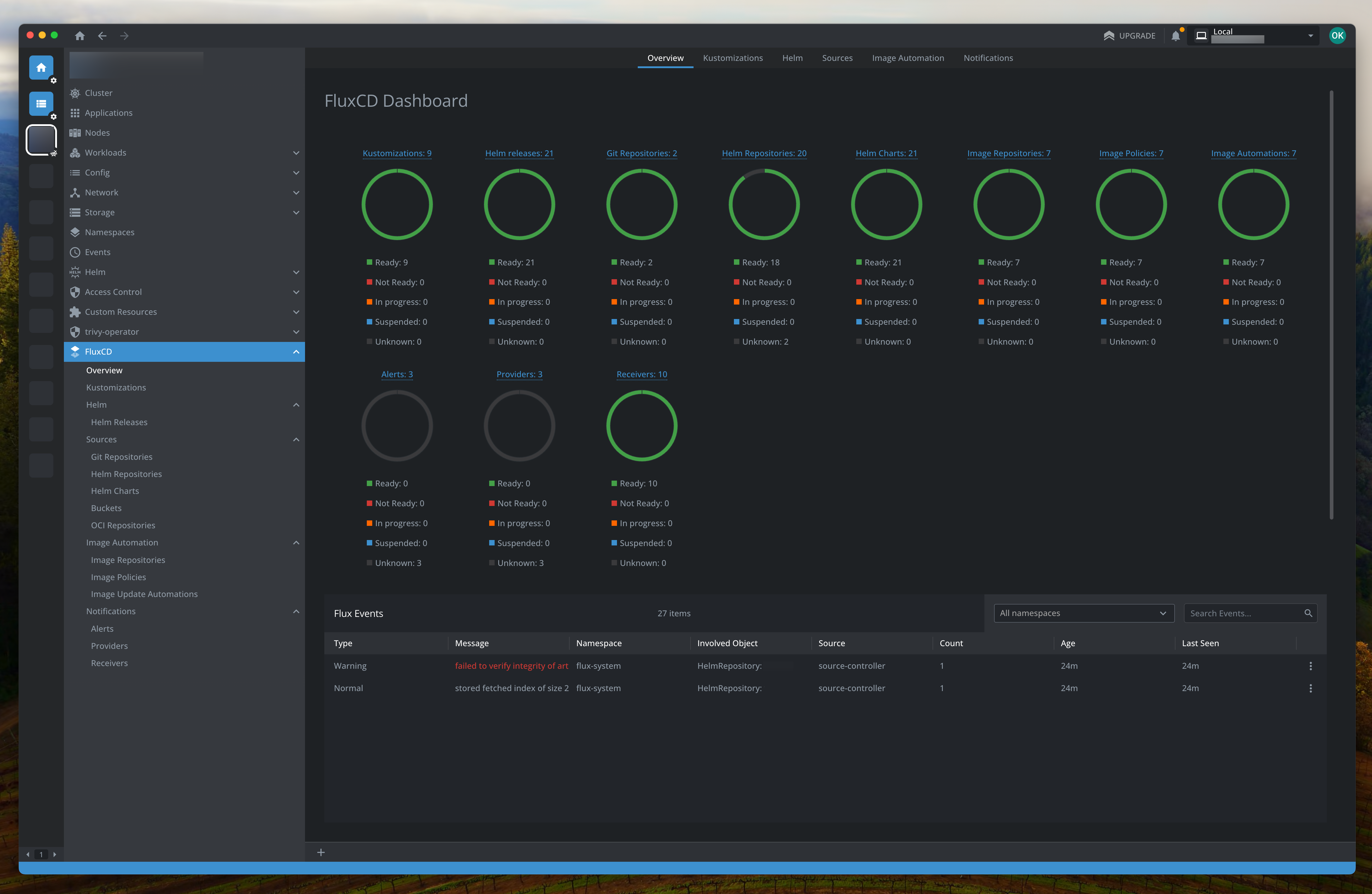Add a new terminal tab with plus
Viewport: 1372px width, 894px height.
321,852
